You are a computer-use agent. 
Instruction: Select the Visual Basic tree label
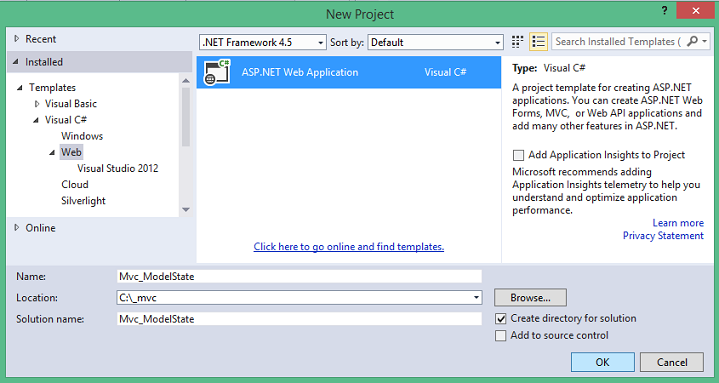tap(71, 104)
